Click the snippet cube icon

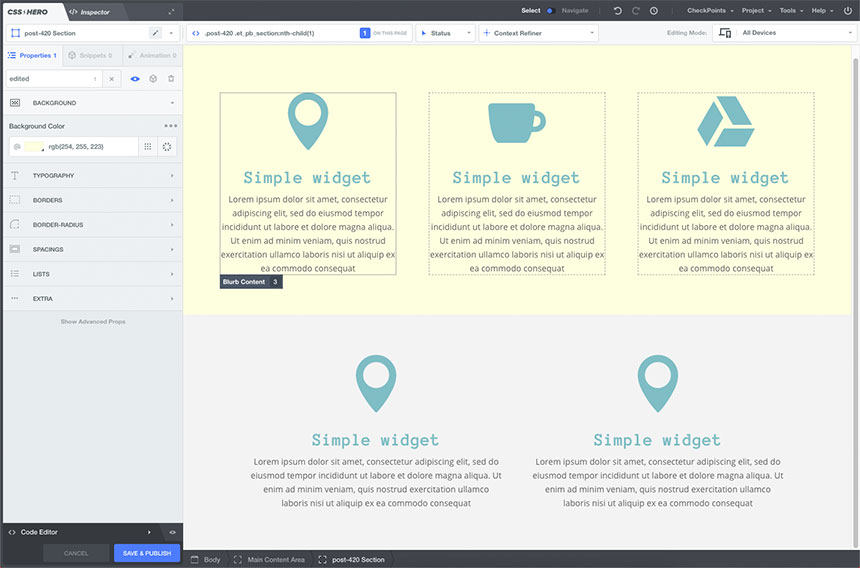click(153, 79)
